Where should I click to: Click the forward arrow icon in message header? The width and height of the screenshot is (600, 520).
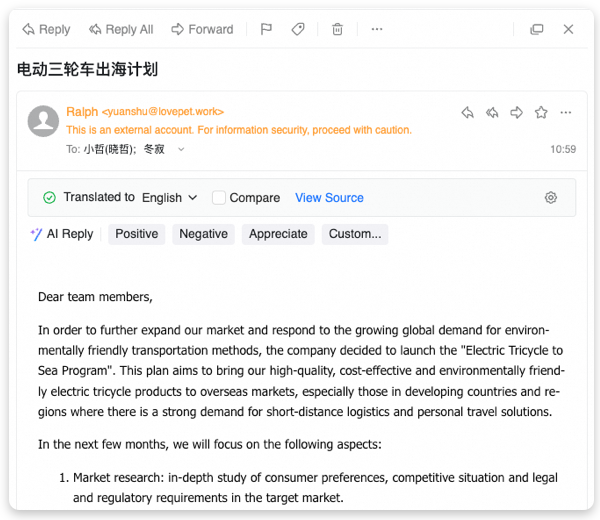coord(517,112)
